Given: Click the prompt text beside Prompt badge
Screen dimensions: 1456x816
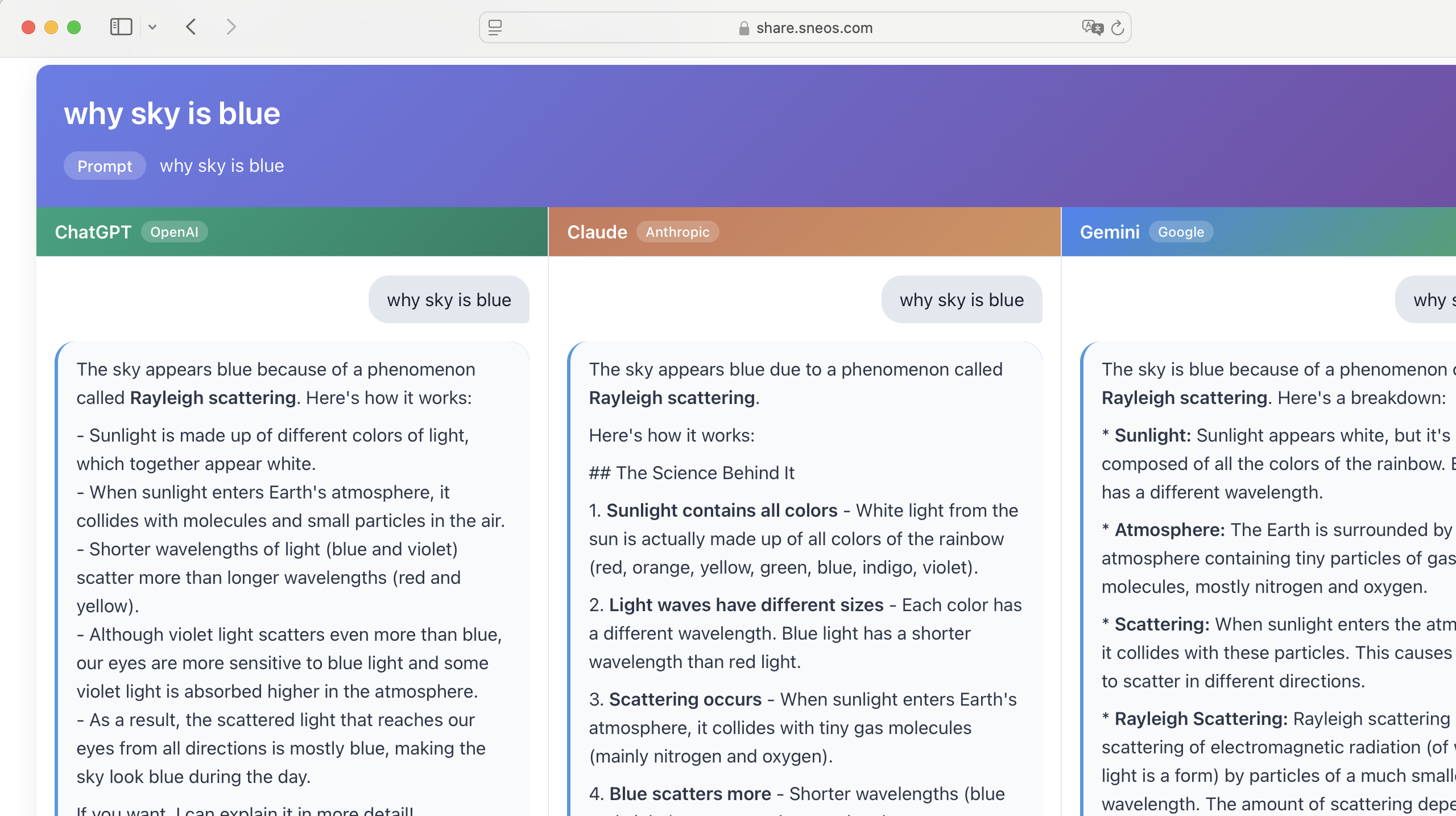Looking at the screenshot, I should [222, 166].
